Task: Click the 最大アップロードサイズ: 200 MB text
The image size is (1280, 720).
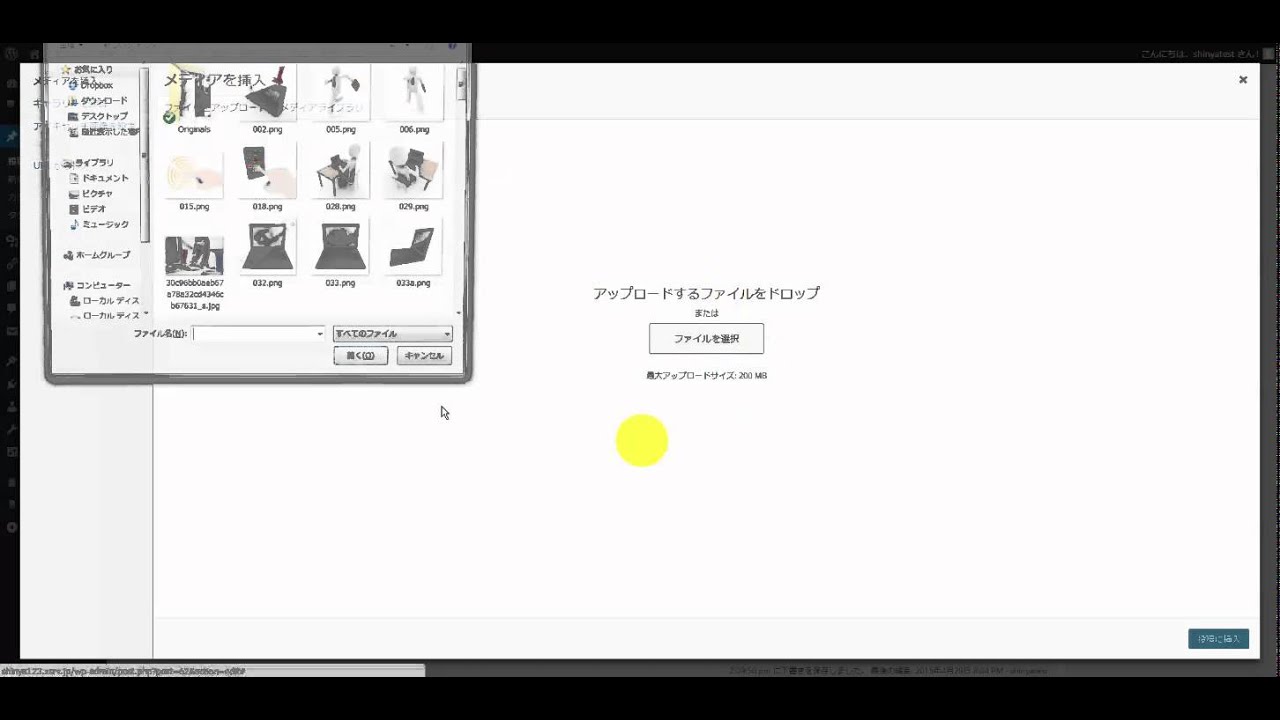Action: coord(706,376)
